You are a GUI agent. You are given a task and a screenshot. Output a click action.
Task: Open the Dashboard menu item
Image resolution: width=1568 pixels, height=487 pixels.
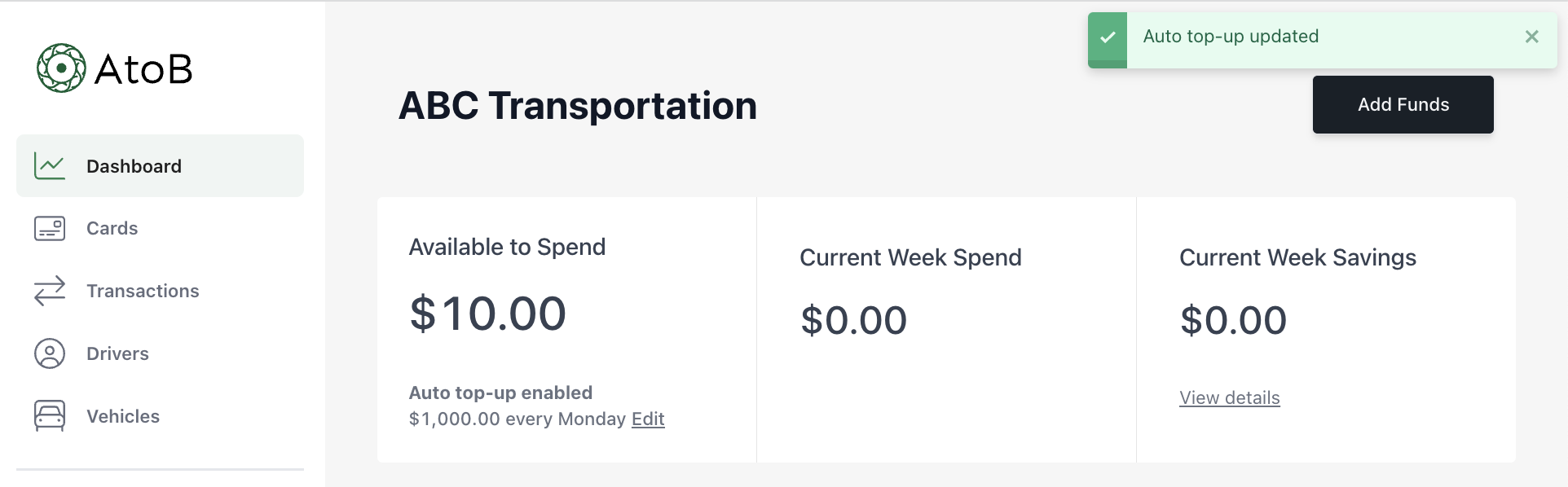[134, 165]
